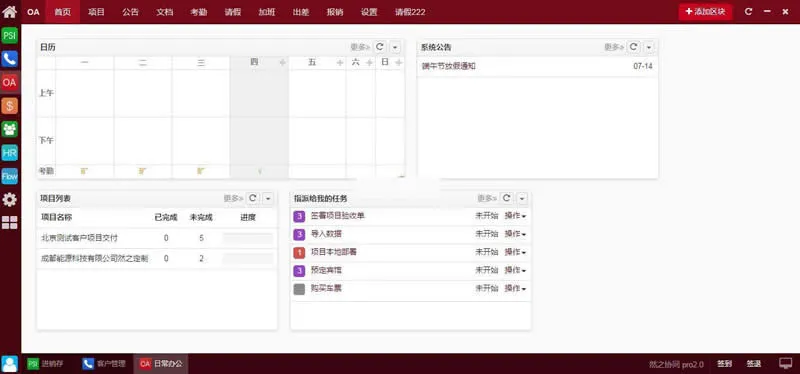Viewport: 800px width, 374px height.
Task: Open the 设置 menu tab
Action: (369, 12)
